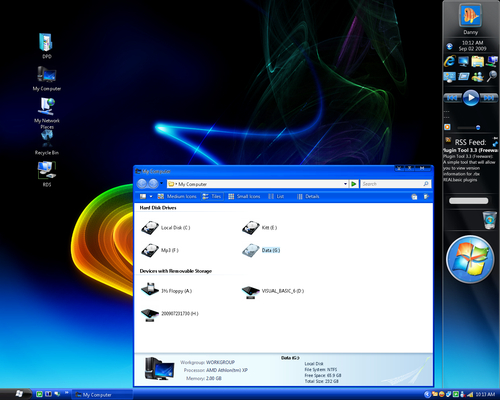This screenshot has height=400, width=500.
Task: Switch to Small Icons view
Action: (x=244, y=197)
